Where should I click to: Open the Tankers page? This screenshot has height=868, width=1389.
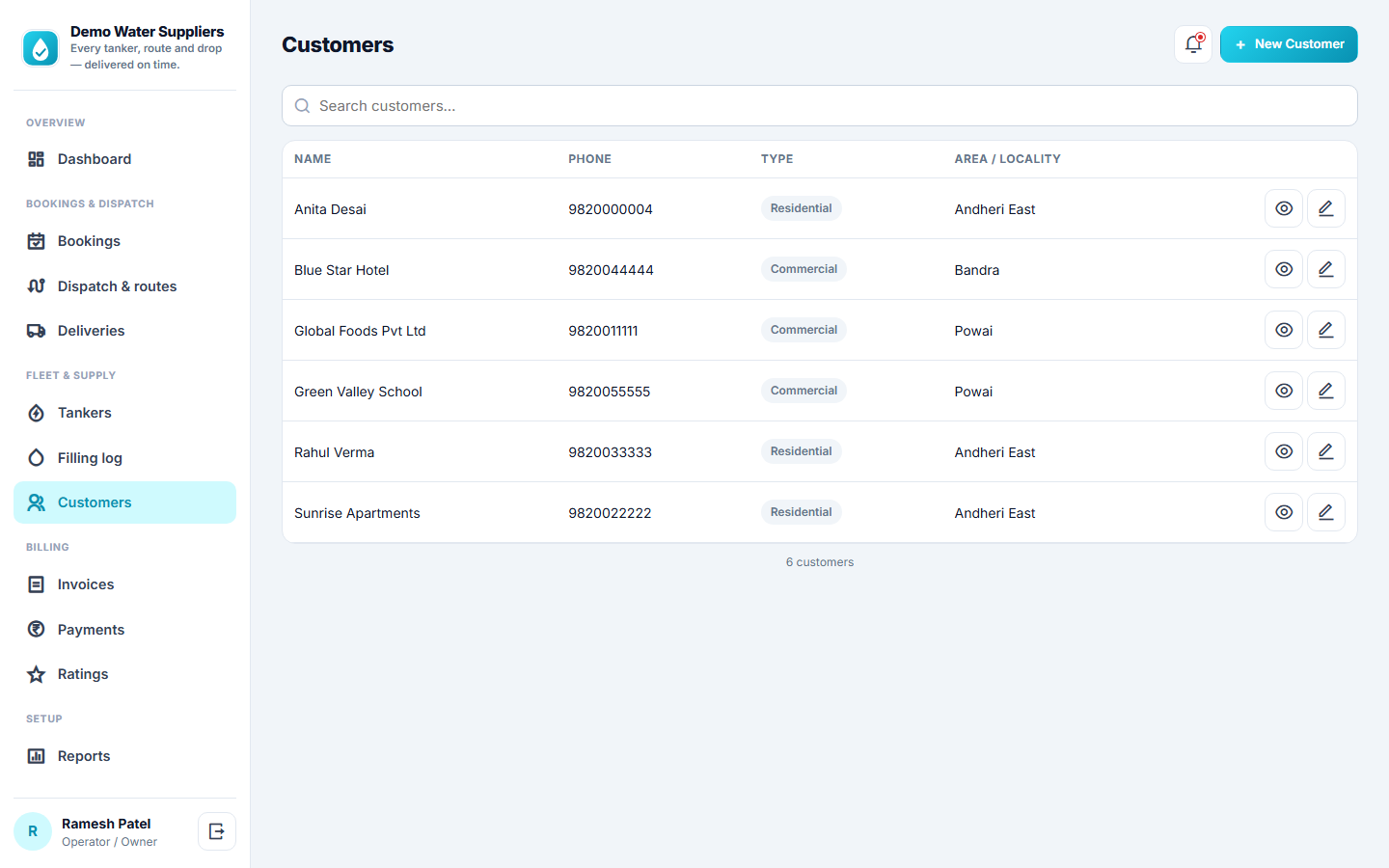pos(124,413)
